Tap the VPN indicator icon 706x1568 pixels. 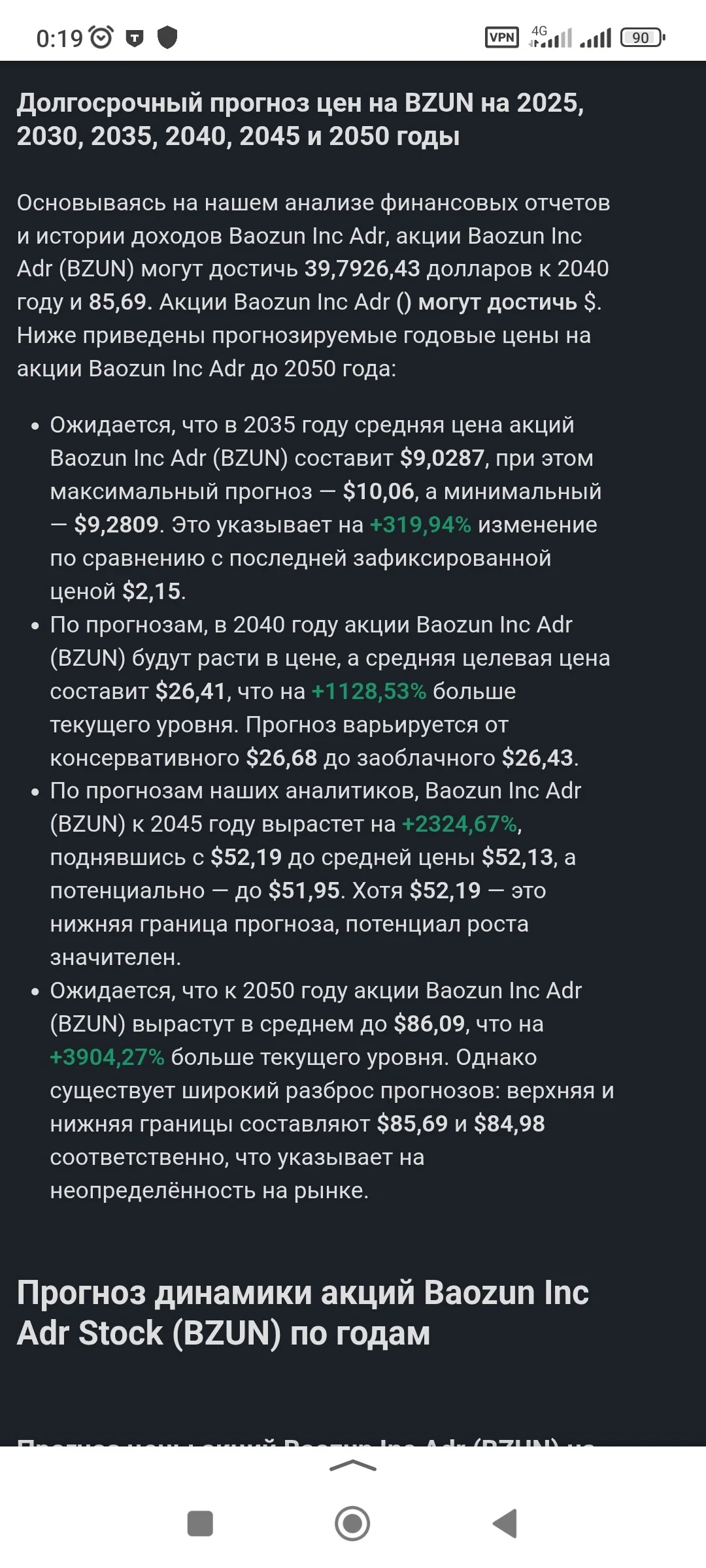(x=502, y=37)
